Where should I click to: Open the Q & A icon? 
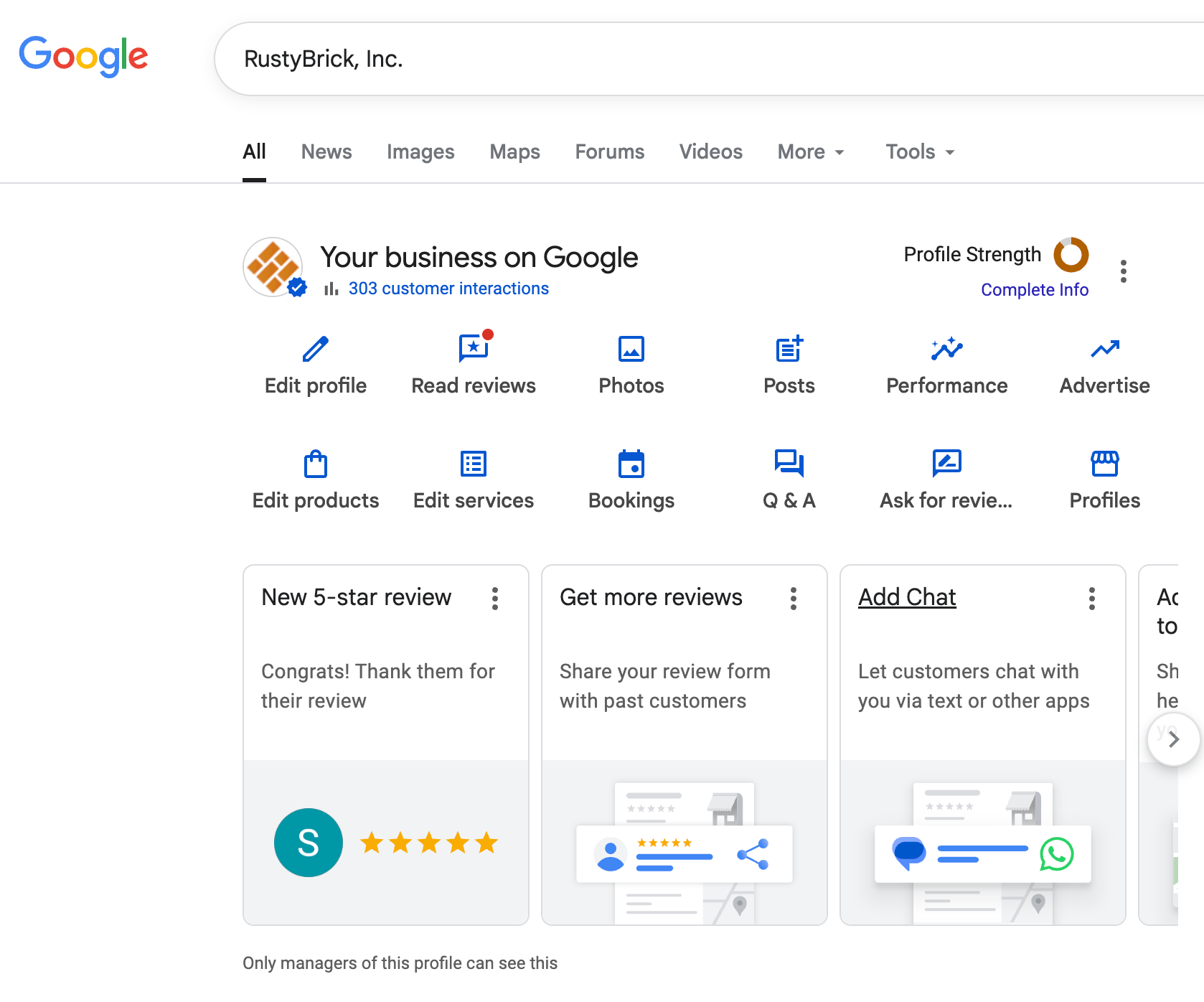coord(789,464)
